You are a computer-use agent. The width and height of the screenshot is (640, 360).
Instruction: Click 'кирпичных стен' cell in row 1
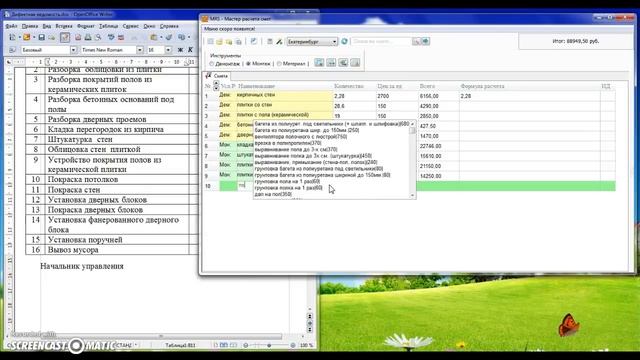pyautogui.click(x=284, y=96)
